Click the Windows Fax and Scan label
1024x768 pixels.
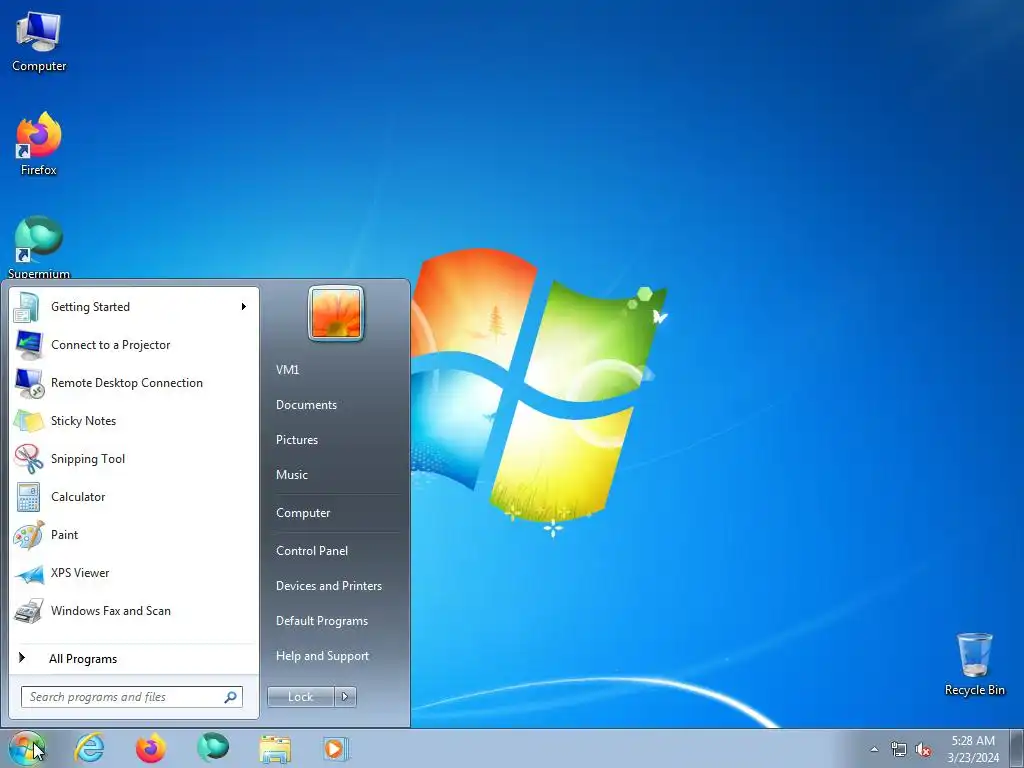pyautogui.click(x=110, y=611)
